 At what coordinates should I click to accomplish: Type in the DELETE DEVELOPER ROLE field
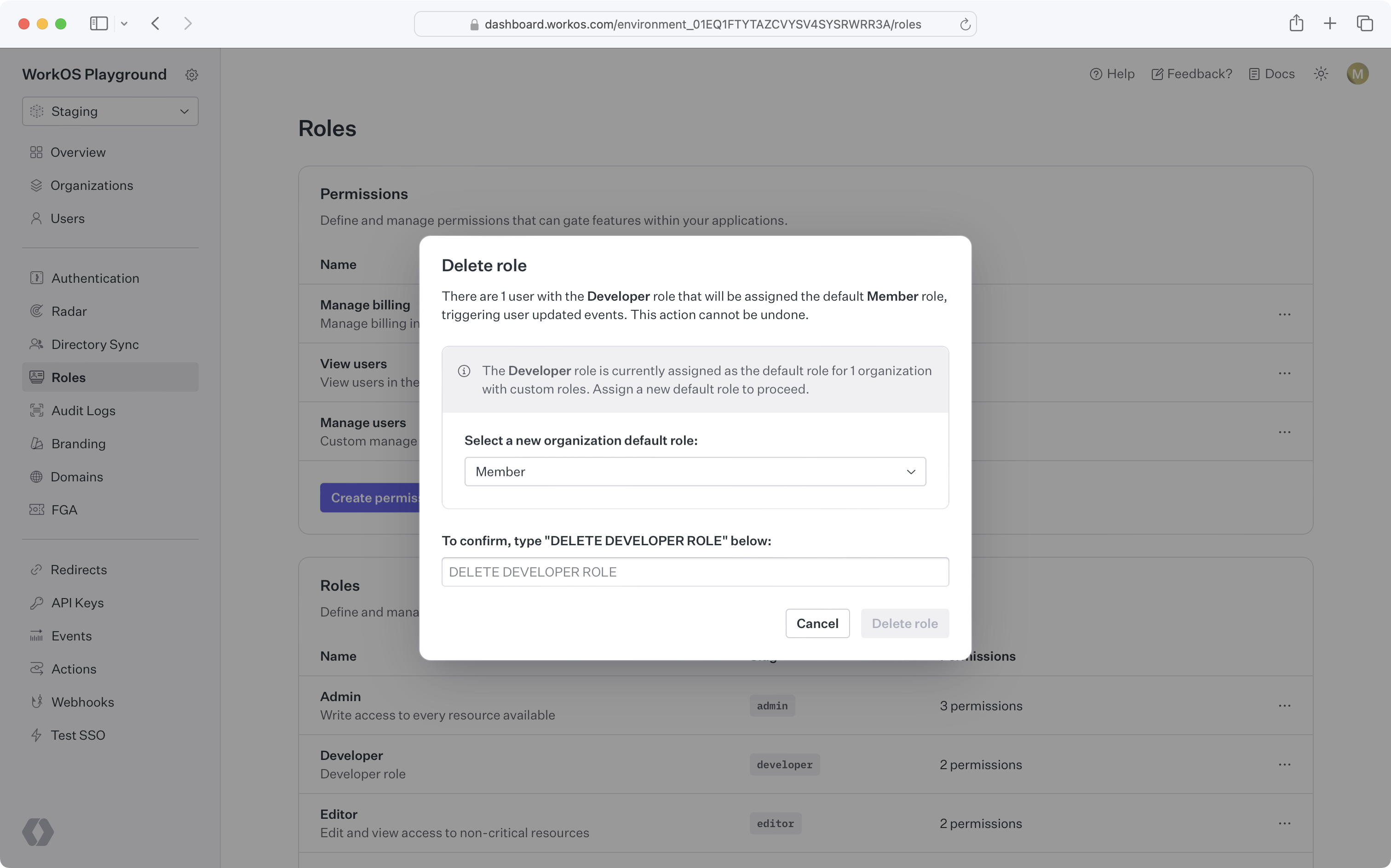coord(694,571)
